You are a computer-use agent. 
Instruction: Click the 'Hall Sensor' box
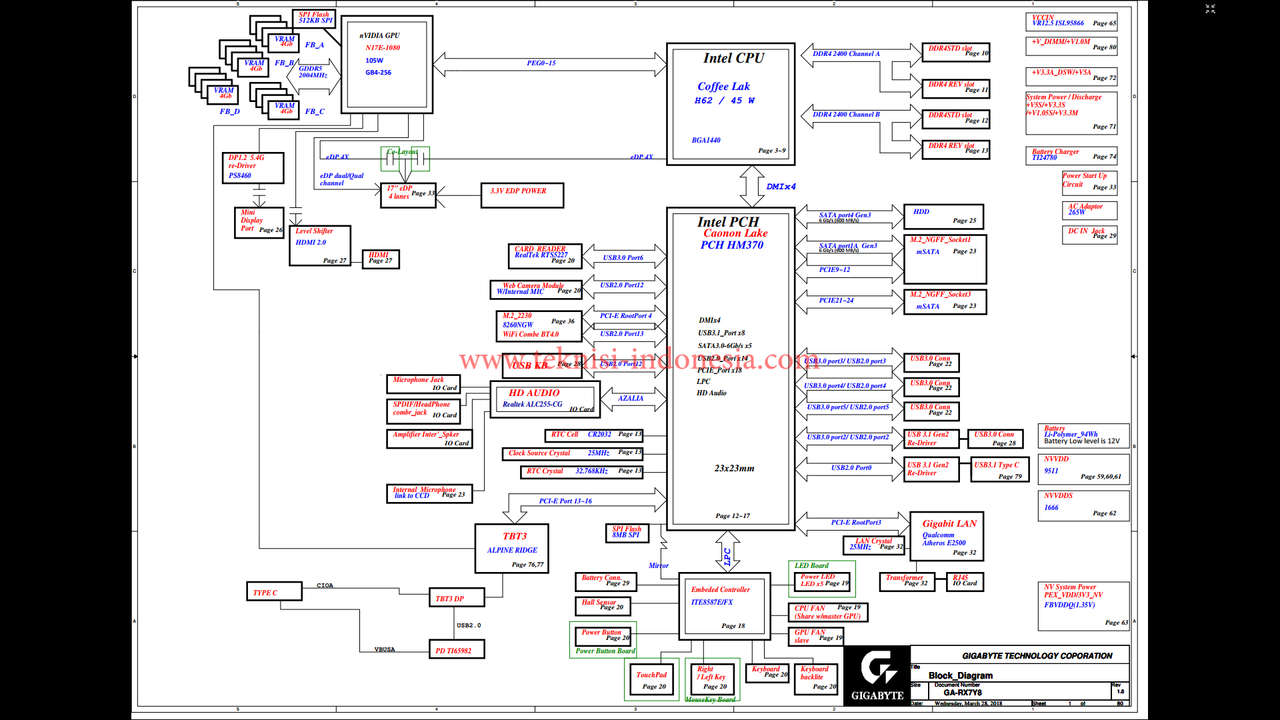click(x=603, y=604)
